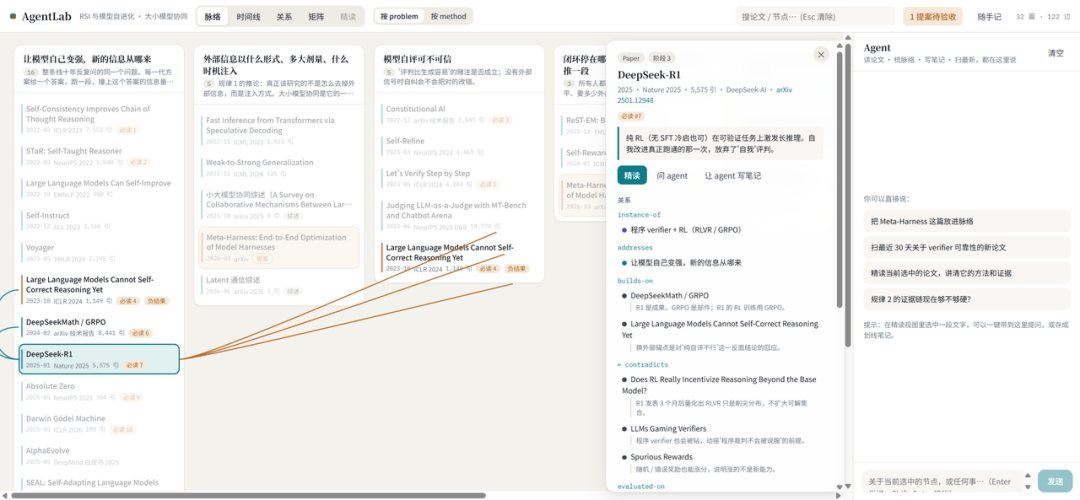Choose 让 agent 写笔记 in the panel
This screenshot has width=1080, height=500.
732,176
